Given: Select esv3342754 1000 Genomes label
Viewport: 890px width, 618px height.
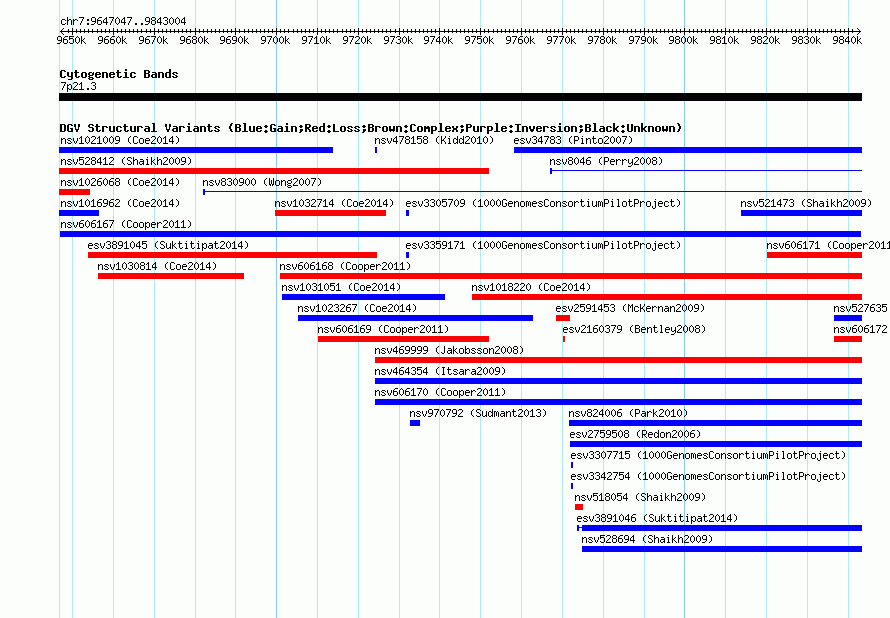Looking at the screenshot, I should click(x=708, y=476).
